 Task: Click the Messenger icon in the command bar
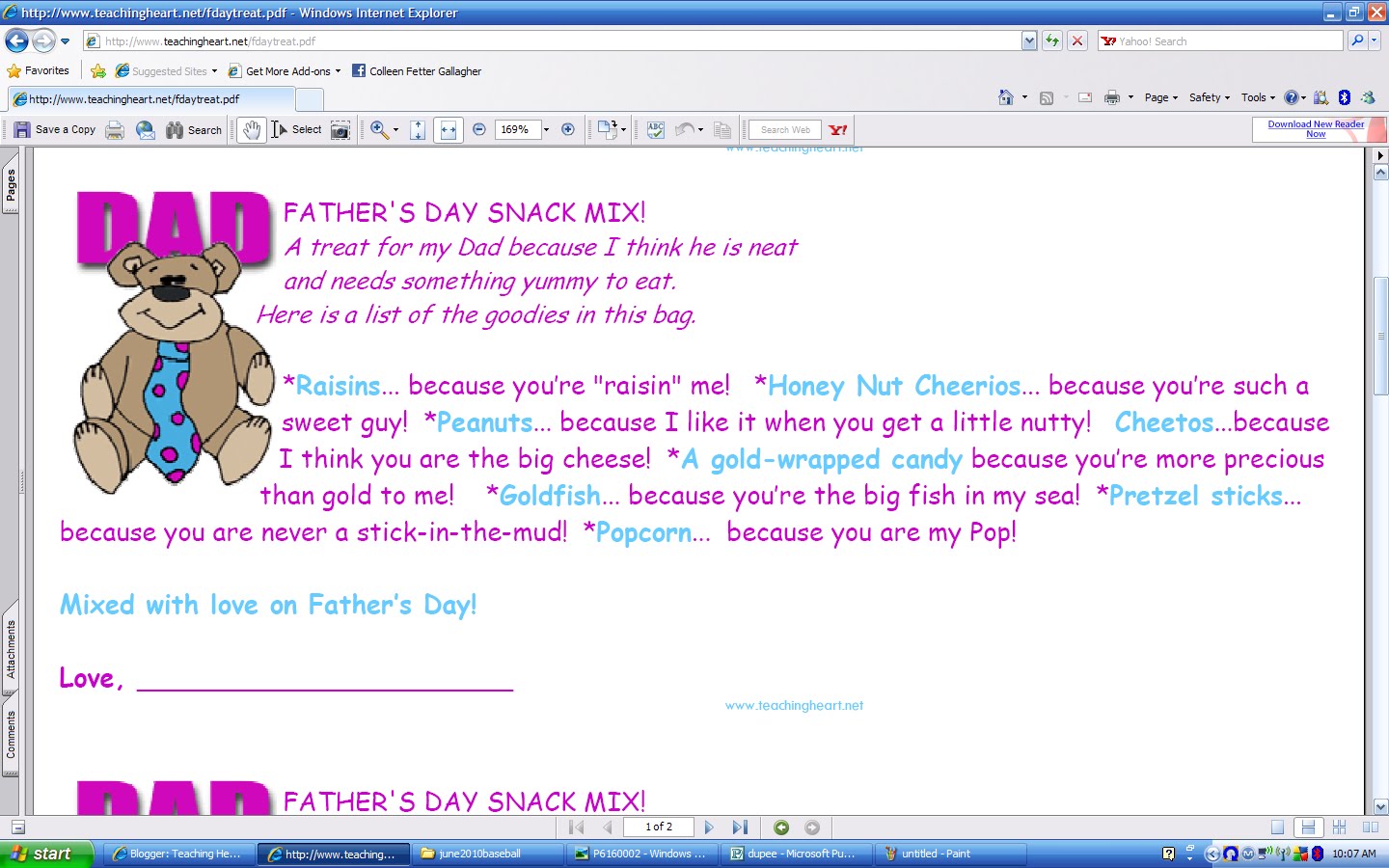(x=1368, y=97)
